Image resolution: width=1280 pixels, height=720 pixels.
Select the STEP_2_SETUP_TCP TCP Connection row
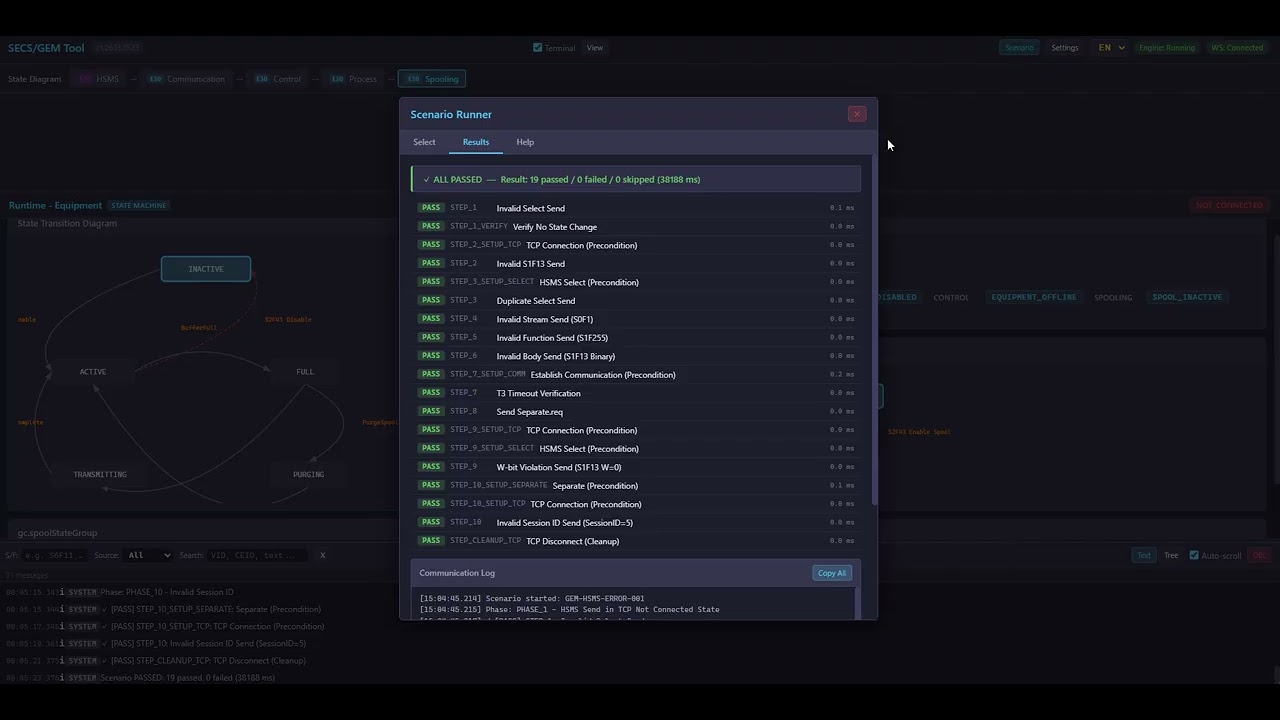(636, 245)
